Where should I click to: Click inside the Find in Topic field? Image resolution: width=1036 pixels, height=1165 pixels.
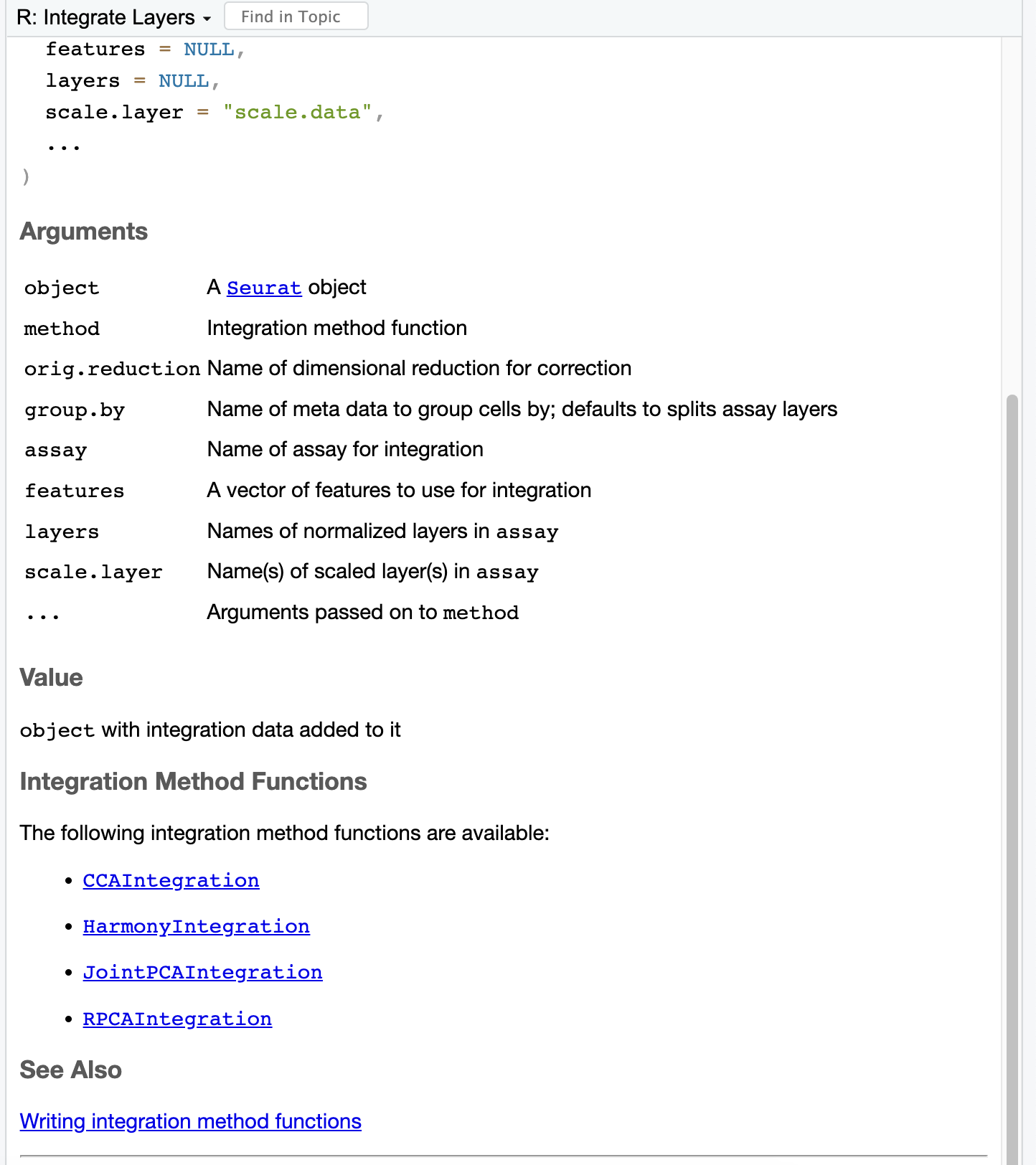(x=295, y=16)
